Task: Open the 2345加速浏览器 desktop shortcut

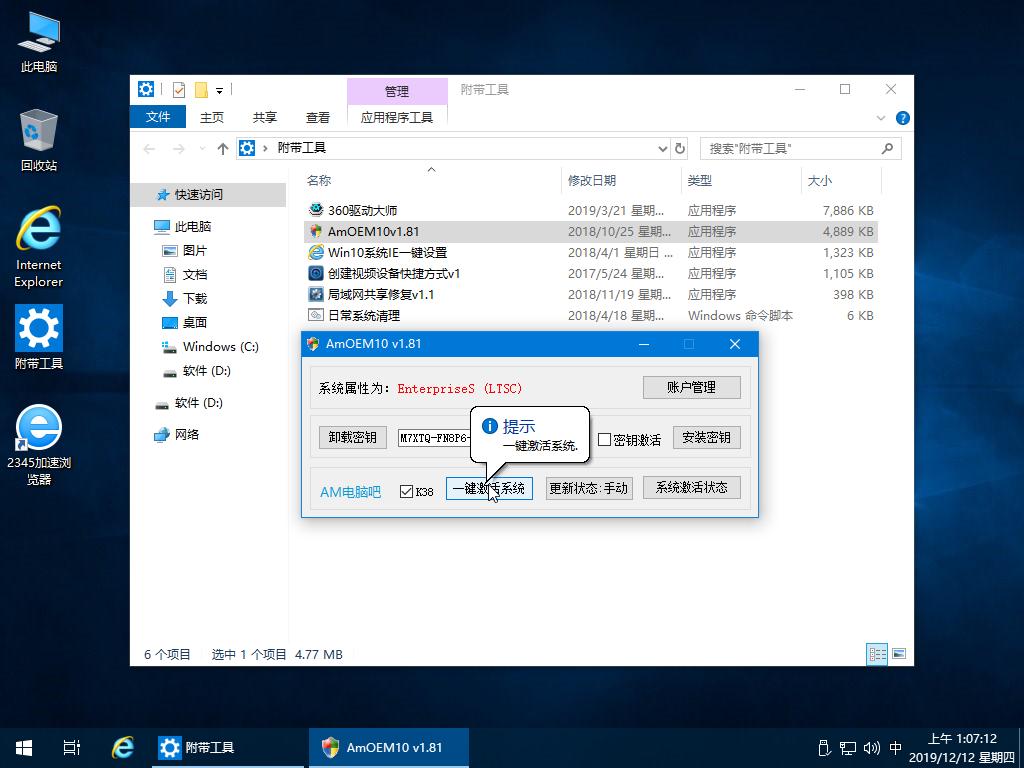Action: tap(39, 445)
